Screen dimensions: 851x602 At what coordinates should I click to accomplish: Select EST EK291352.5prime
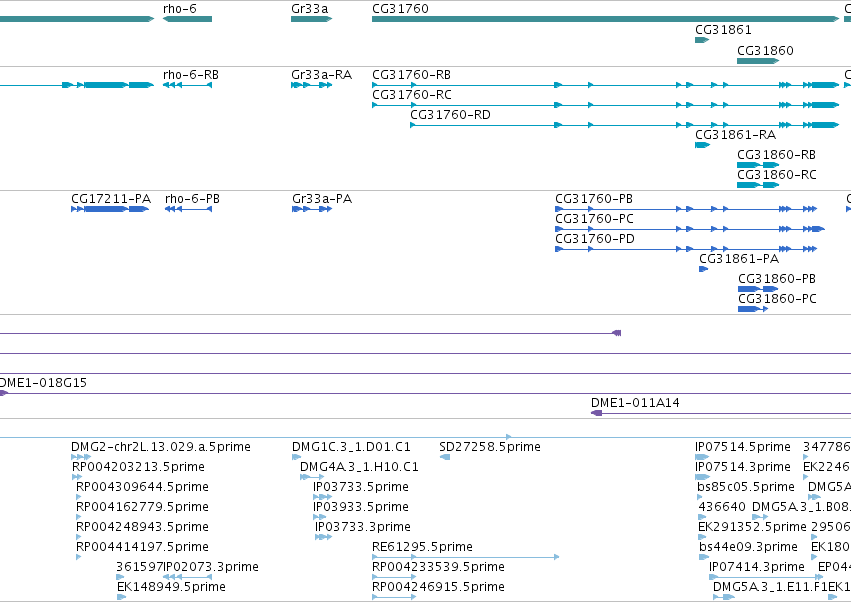pyautogui.click(x=701, y=537)
